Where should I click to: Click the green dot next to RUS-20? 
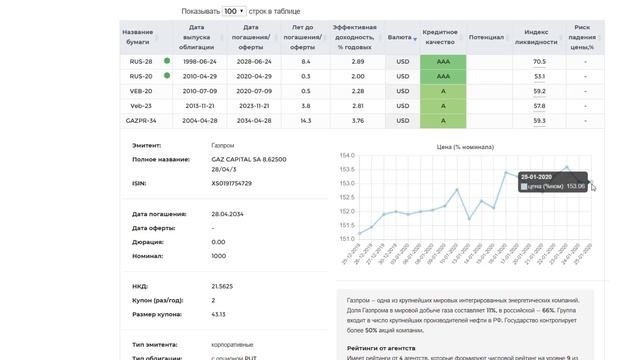point(167,76)
